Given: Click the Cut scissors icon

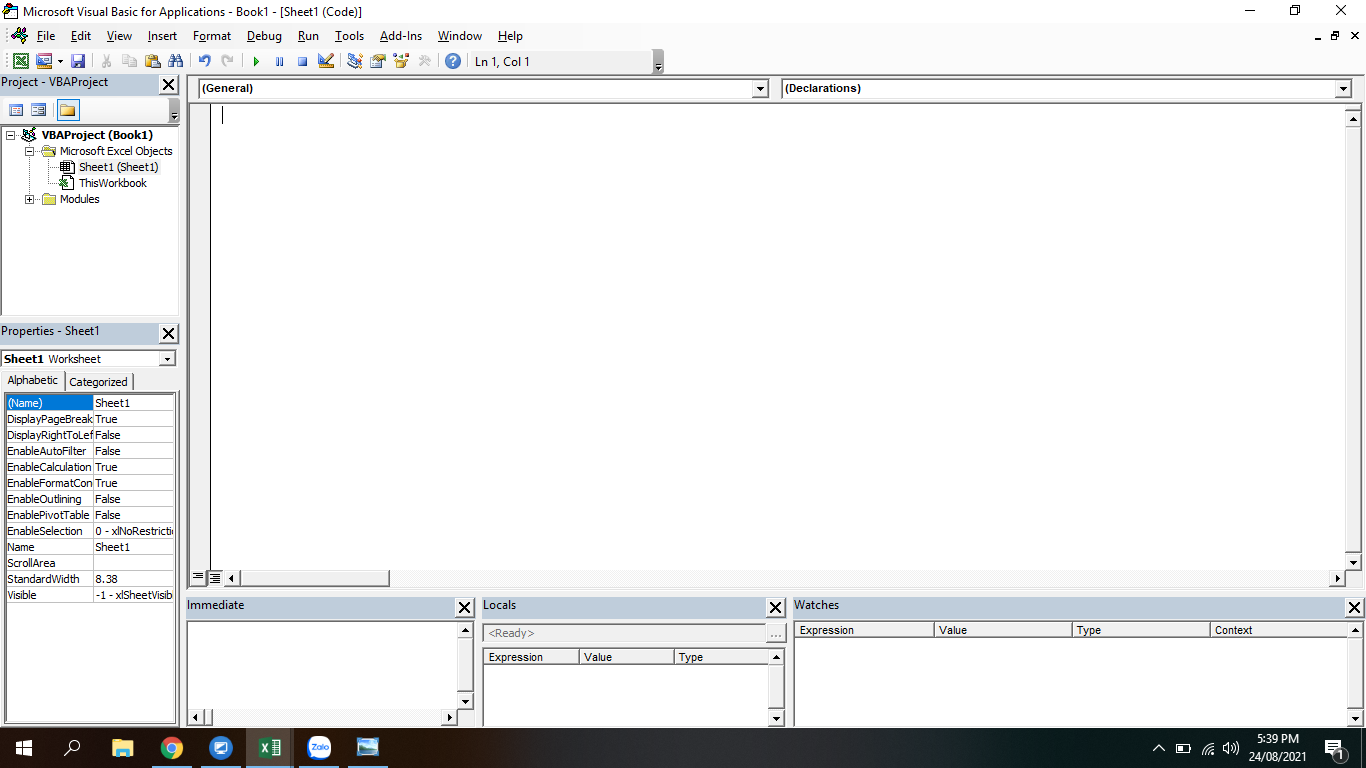Looking at the screenshot, I should tap(106, 61).
